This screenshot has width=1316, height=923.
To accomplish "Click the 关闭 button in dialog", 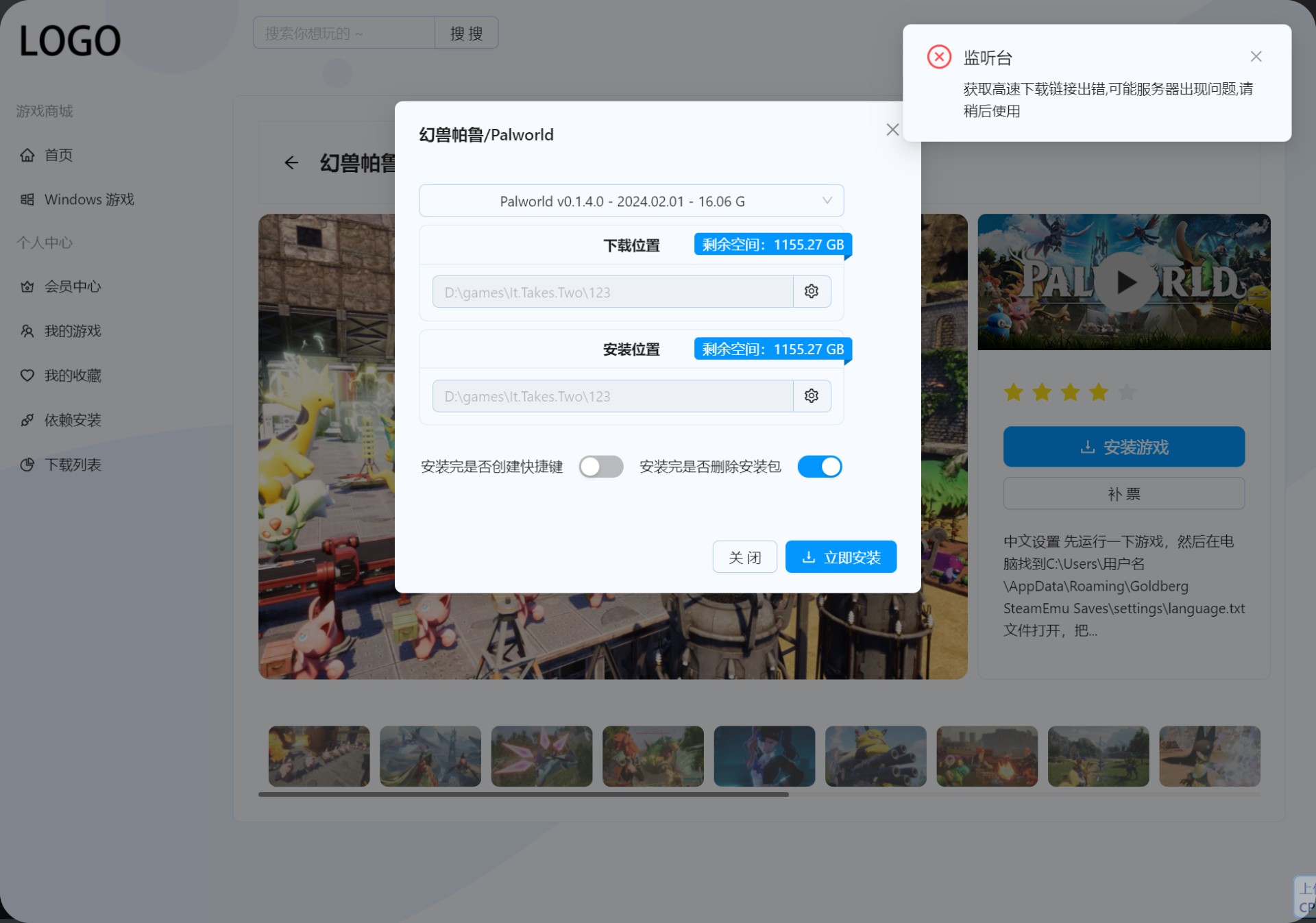I will click(x=744, y=556).
